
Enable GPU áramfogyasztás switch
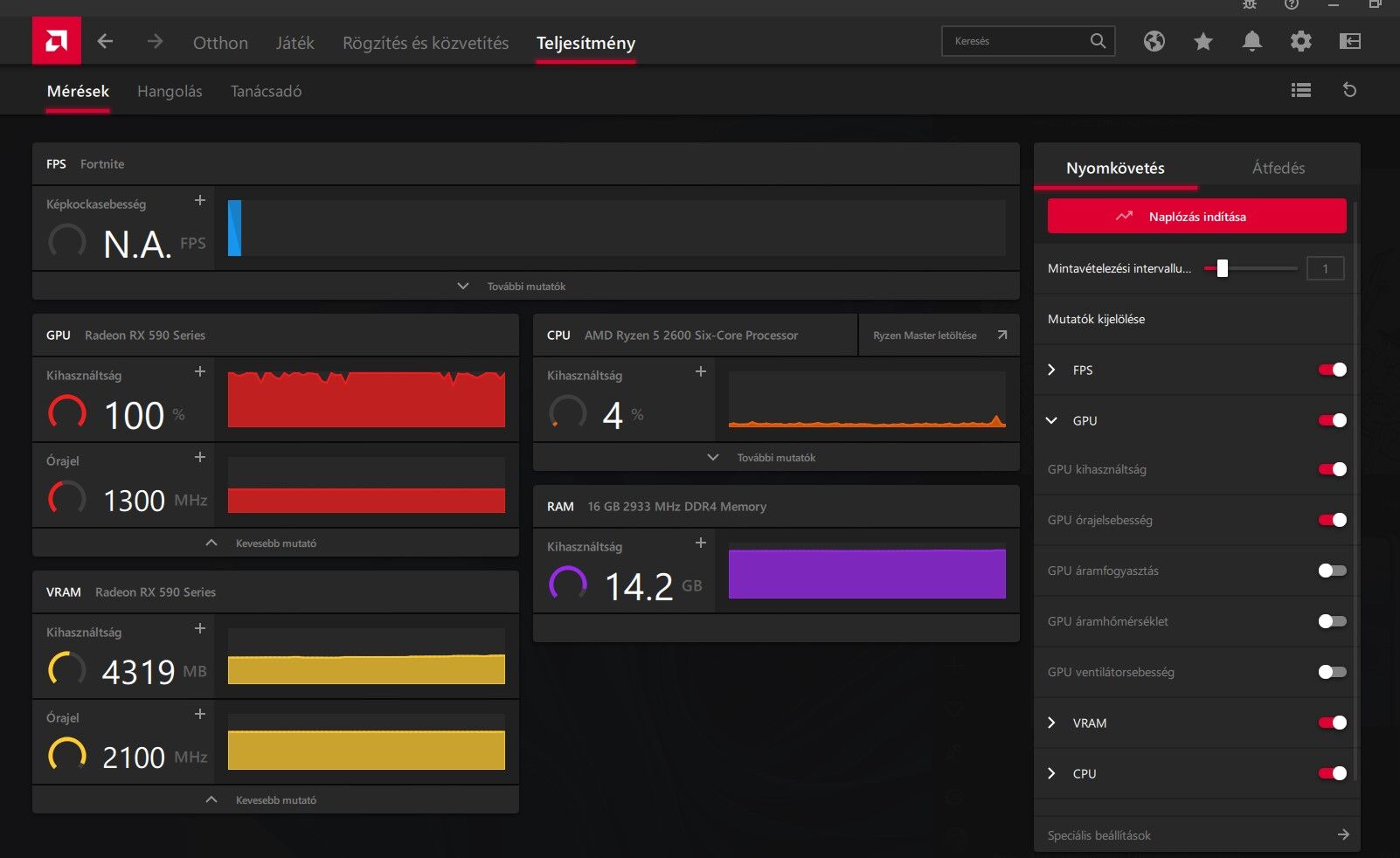click(x=1333, y=571)
